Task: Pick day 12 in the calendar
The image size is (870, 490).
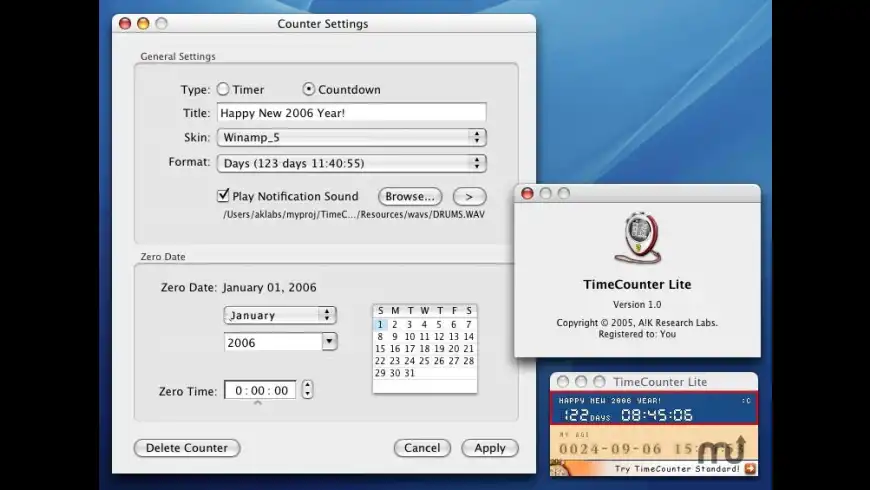Action: click(439, 336)
